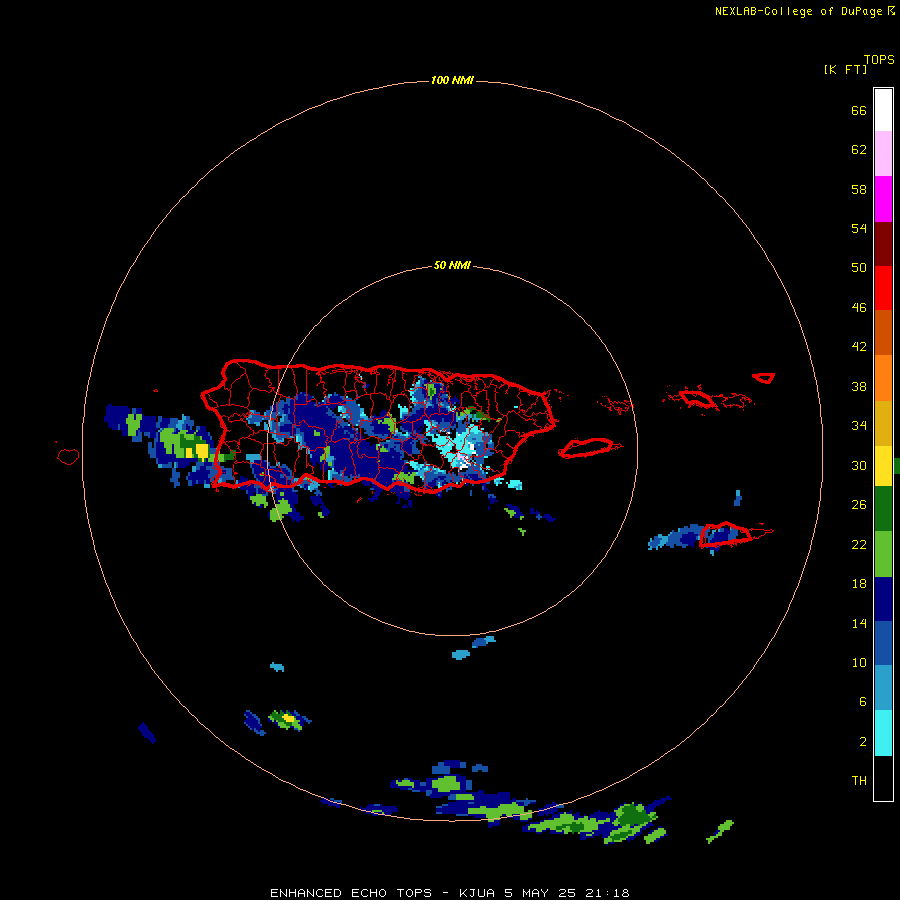This screenshot has height=900, width=900.
Task: Click the 58 value on the legend
Action: tap(859, 189)
